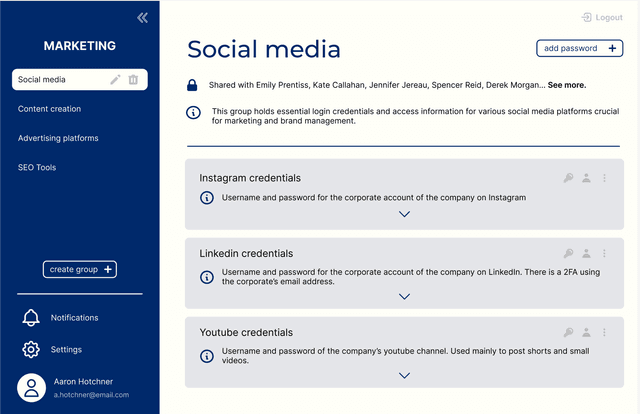Click the key icon on Instagram credentials

(x=568, y=178)
